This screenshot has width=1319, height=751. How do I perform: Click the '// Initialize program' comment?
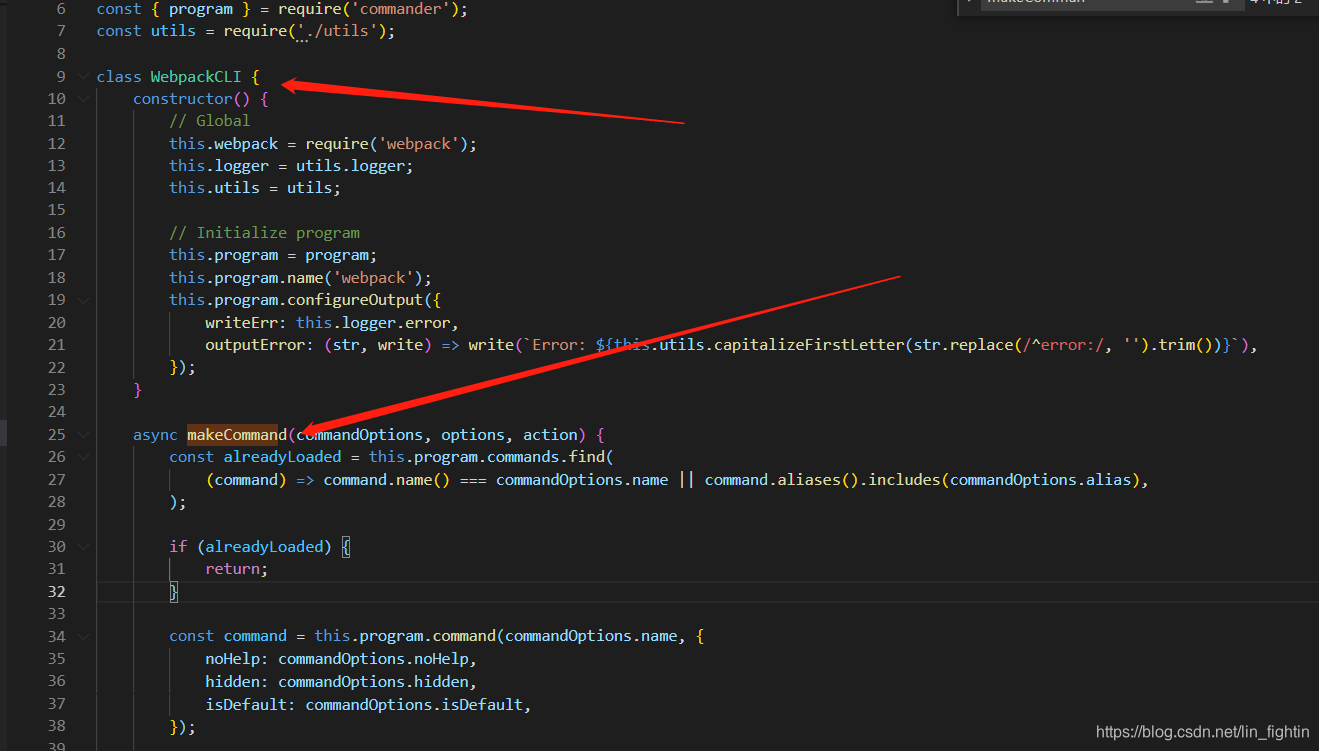[264, 232]
